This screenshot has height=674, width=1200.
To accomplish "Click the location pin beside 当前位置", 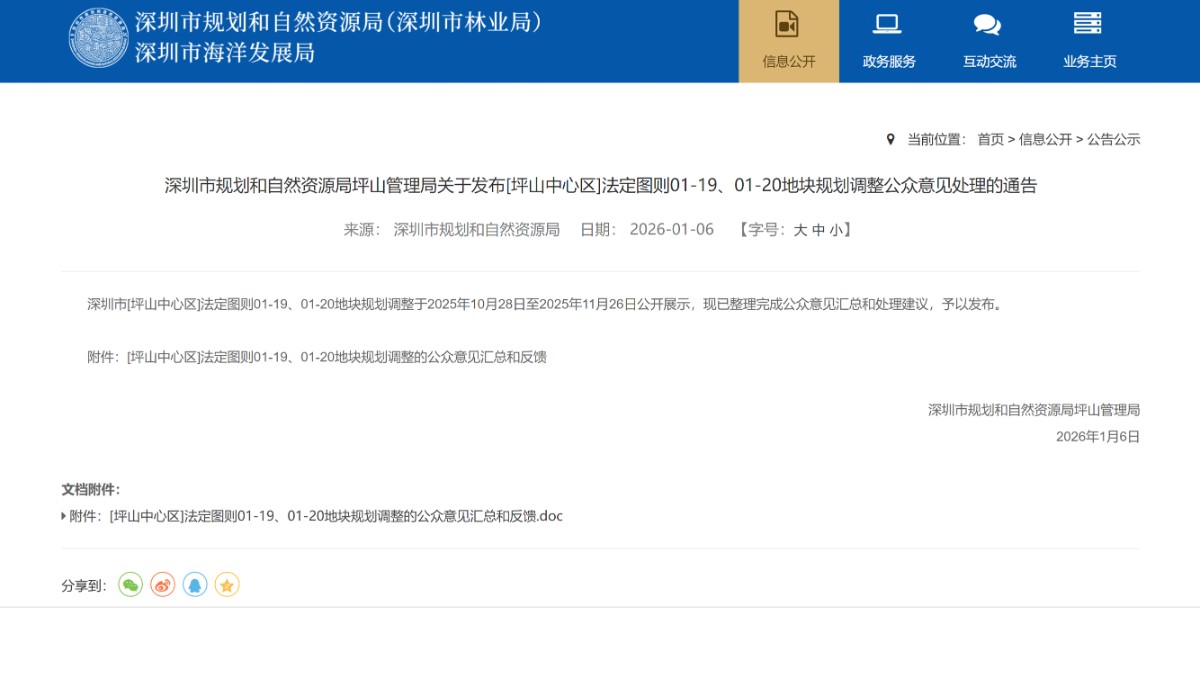I will pos(891,139).
